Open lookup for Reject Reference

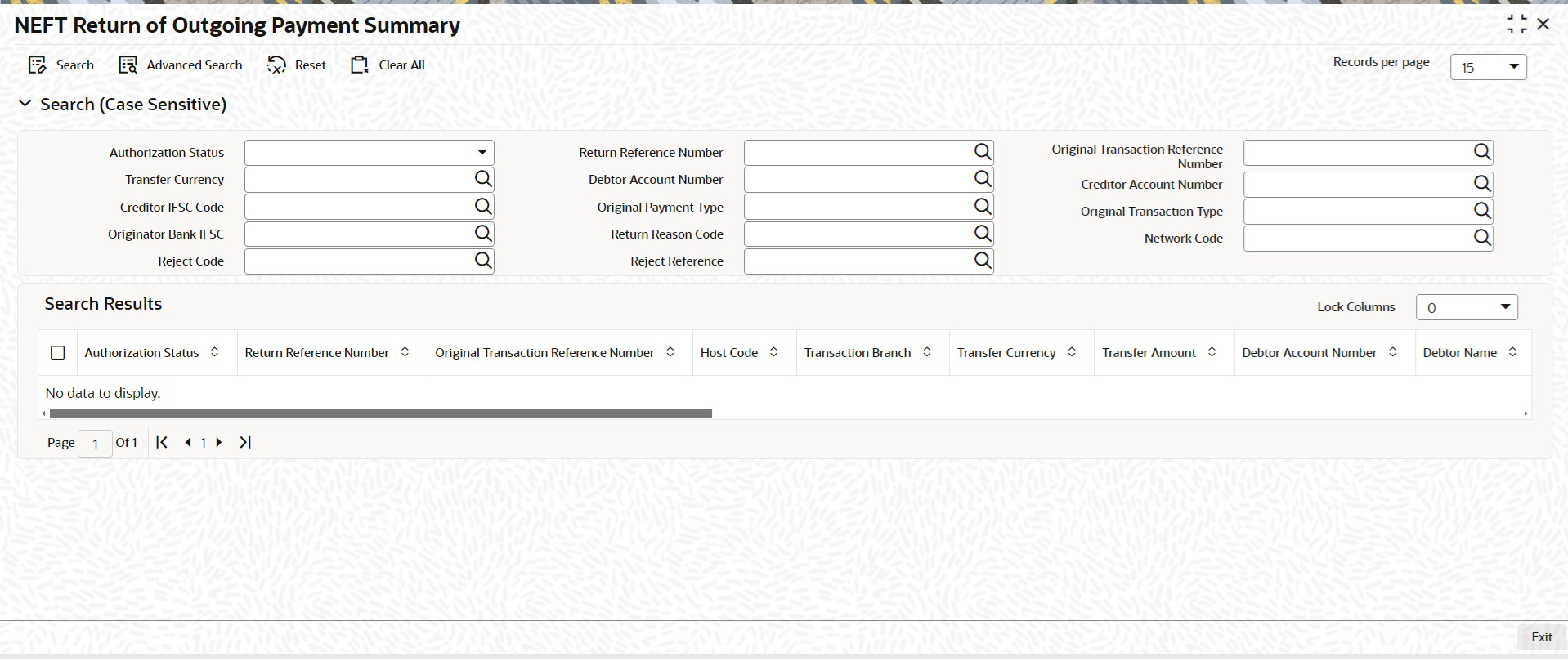tap(983, 261)
